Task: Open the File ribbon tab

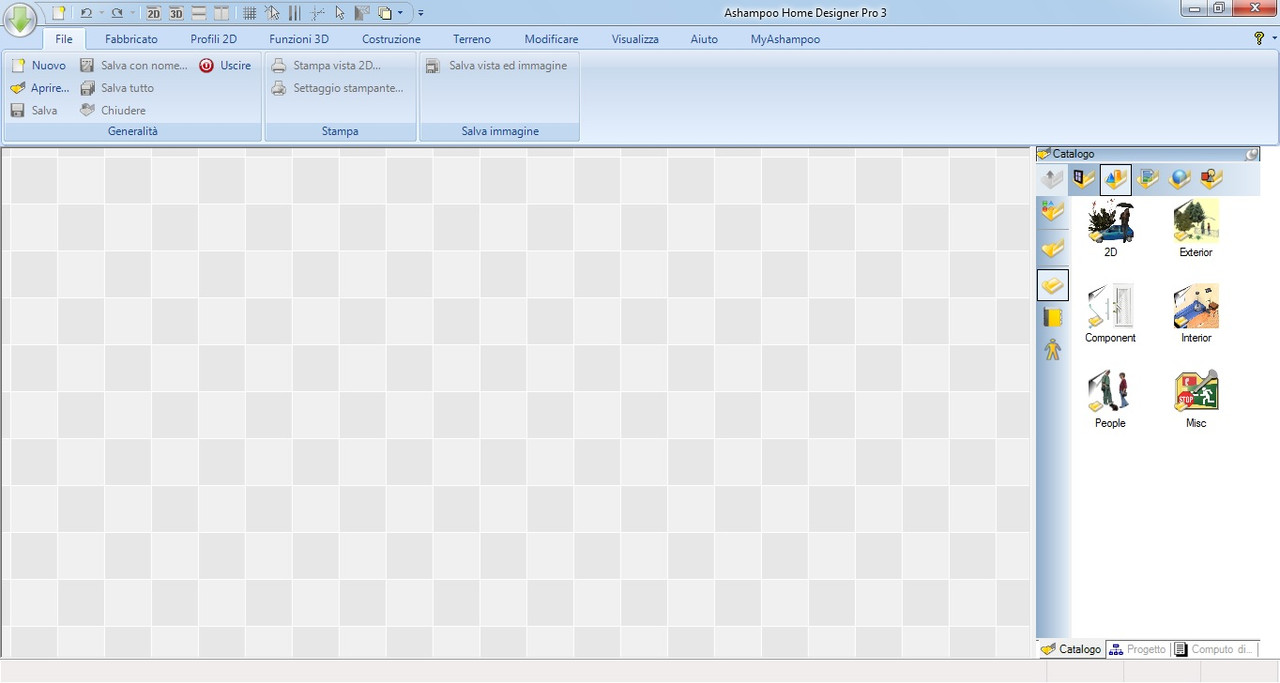Action: coord(64,39)
